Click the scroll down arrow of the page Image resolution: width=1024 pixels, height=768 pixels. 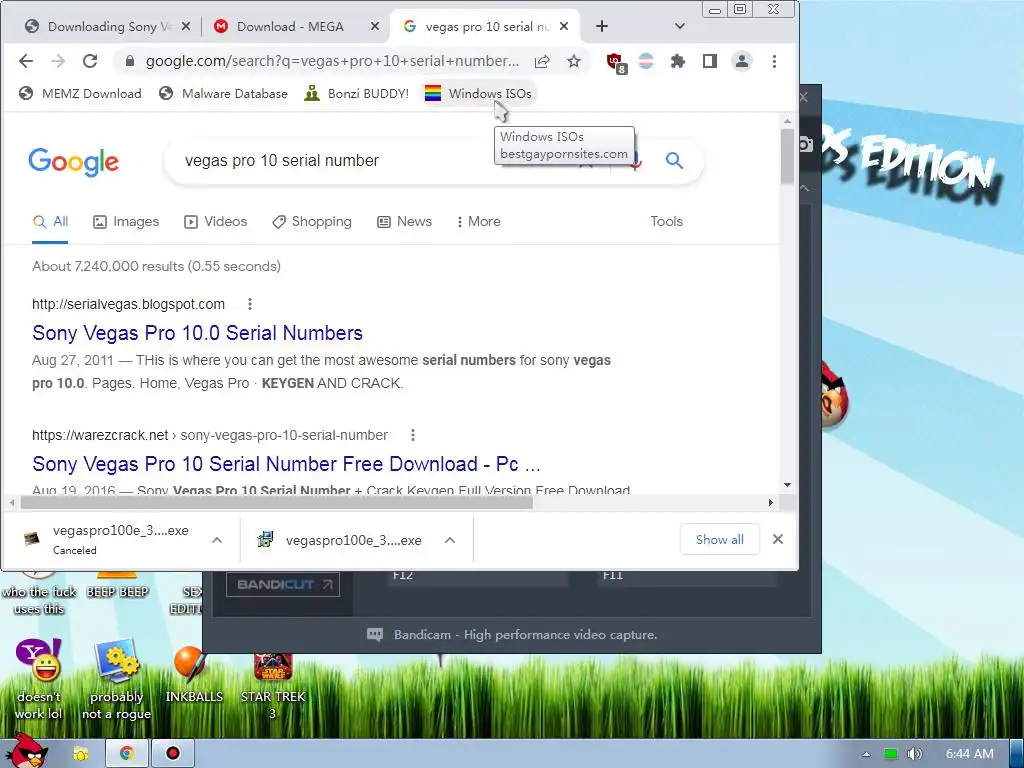(x=787, y=485)
